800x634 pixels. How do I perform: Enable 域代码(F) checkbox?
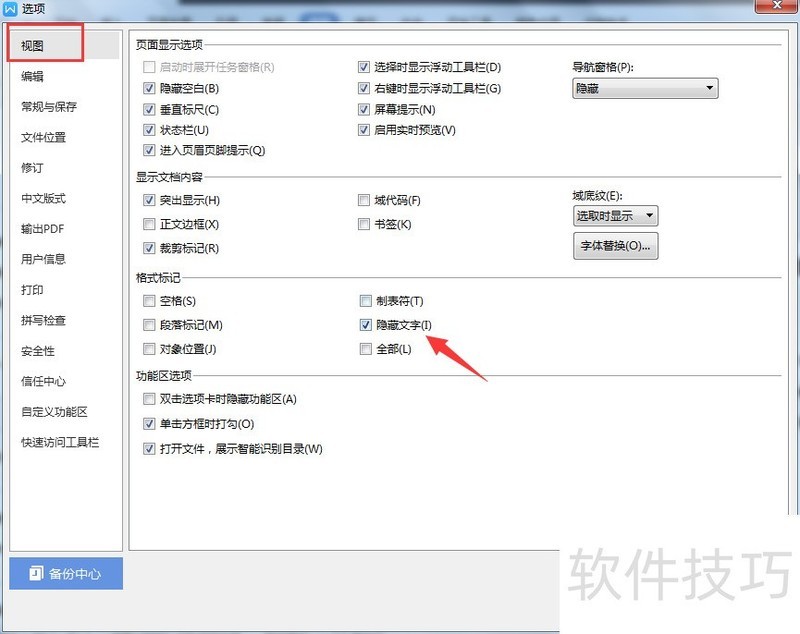tap(364, 200)
